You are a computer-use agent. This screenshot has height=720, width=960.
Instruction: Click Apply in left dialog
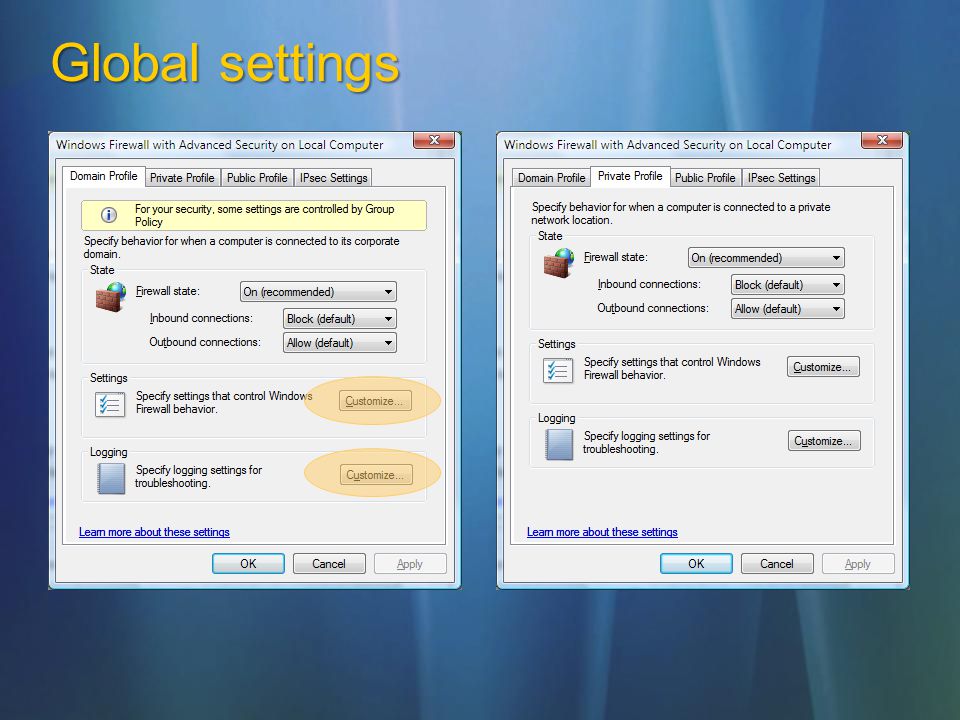(x=410, y=564)
